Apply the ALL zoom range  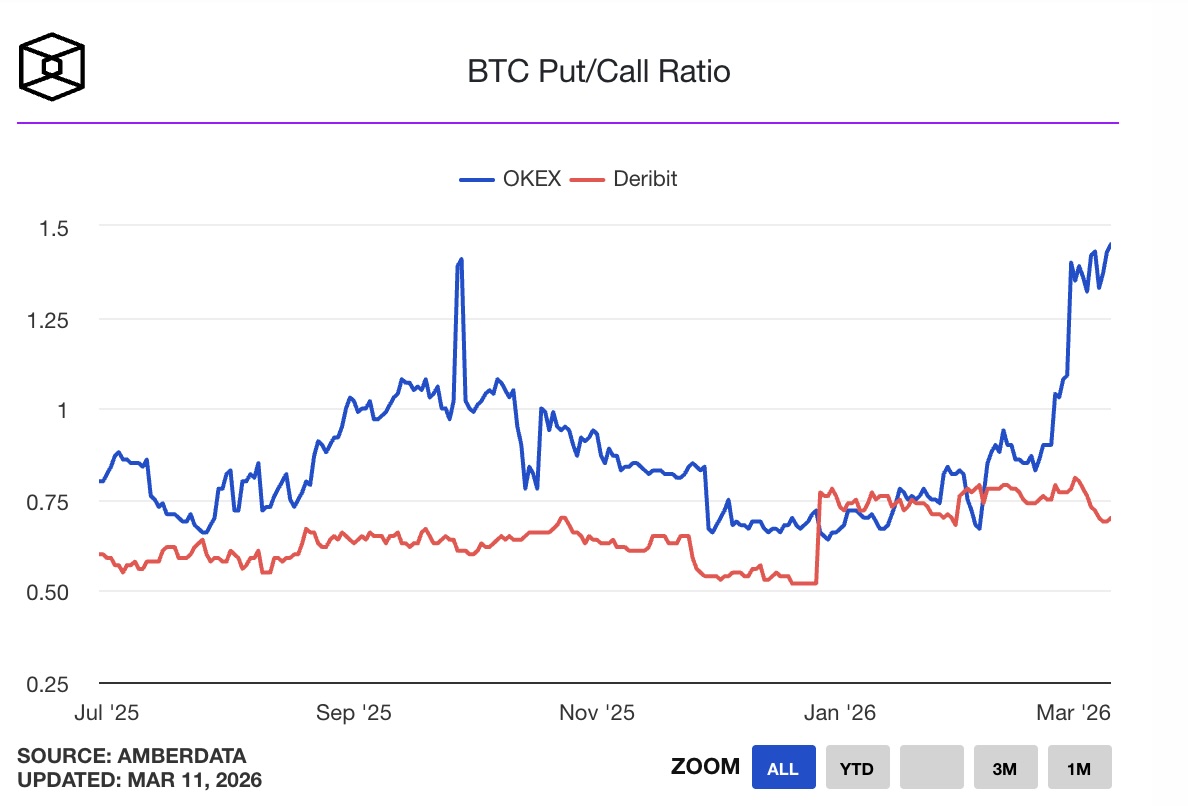click(x=783, y=767)
